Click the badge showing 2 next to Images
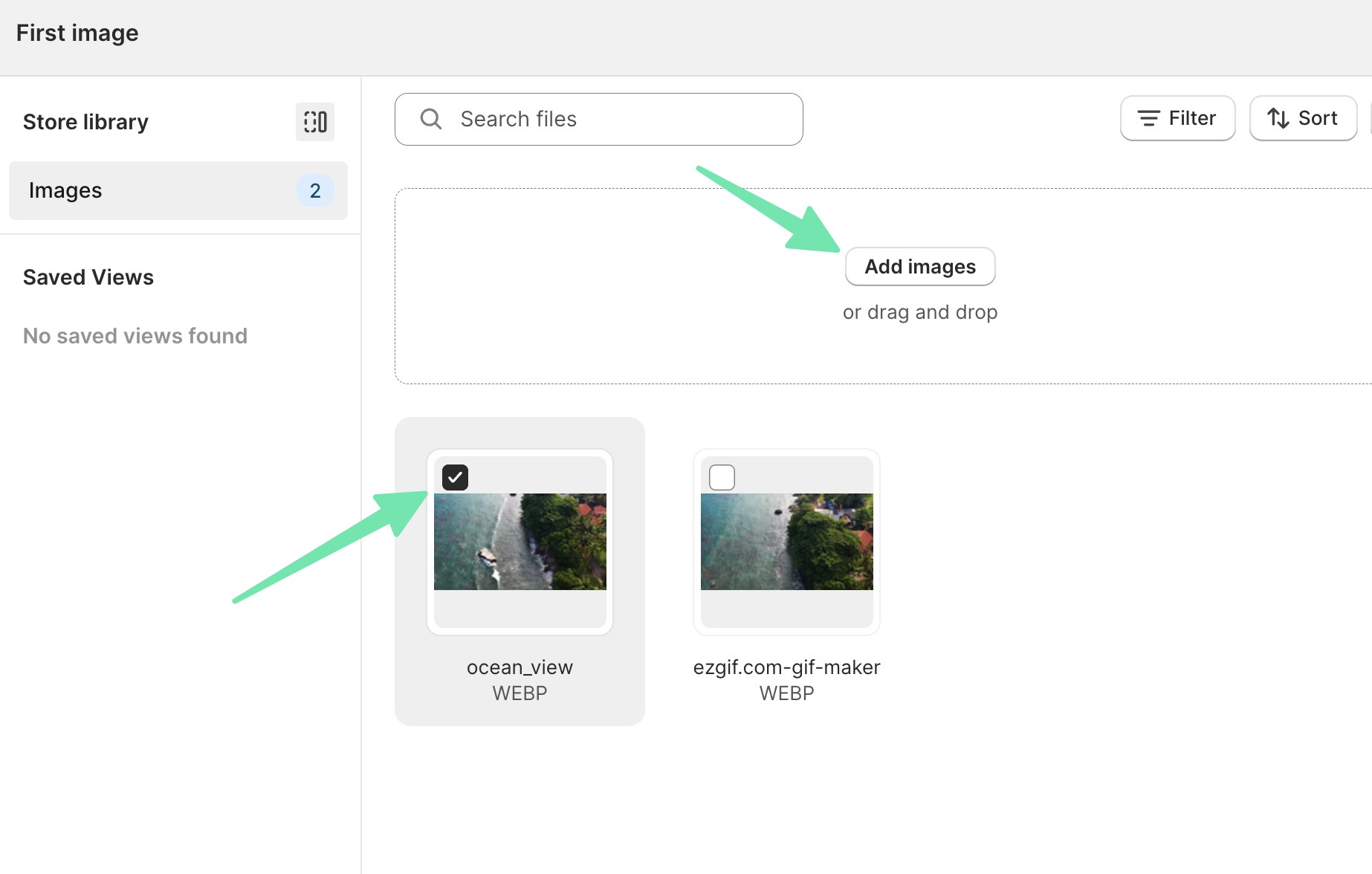Image resolution: width=1372 pixels, height=874 pixels. pyautogui.click(x=315, y=190)
